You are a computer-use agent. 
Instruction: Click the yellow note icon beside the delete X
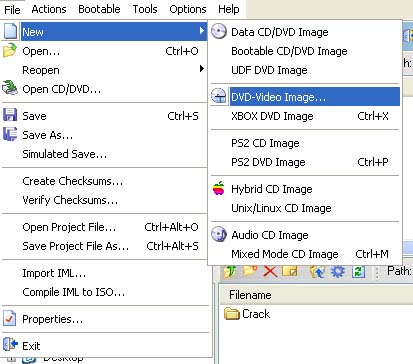tap(289, 271)
